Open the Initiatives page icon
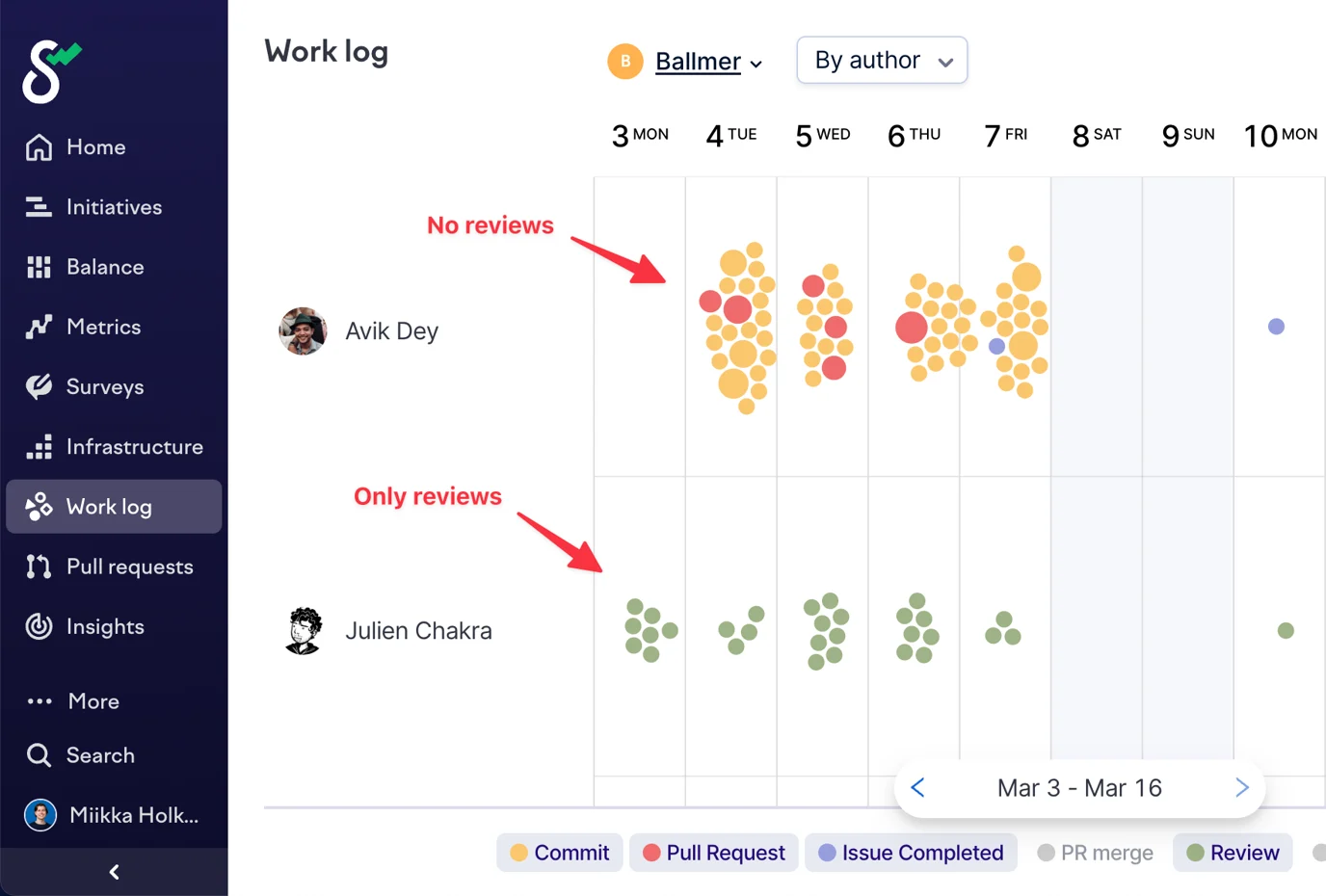The image size is (1326, 896). coord(39,206)
